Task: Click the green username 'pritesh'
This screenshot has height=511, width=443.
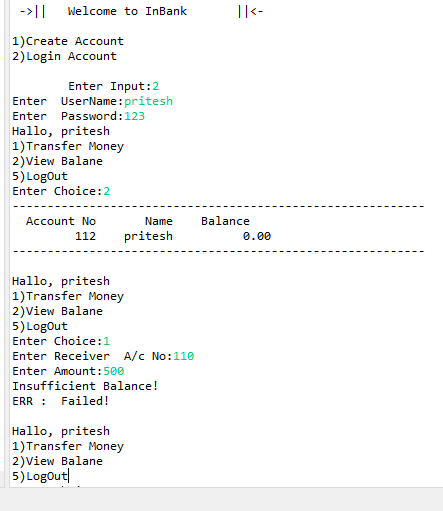Action: (x=148, y=101)
